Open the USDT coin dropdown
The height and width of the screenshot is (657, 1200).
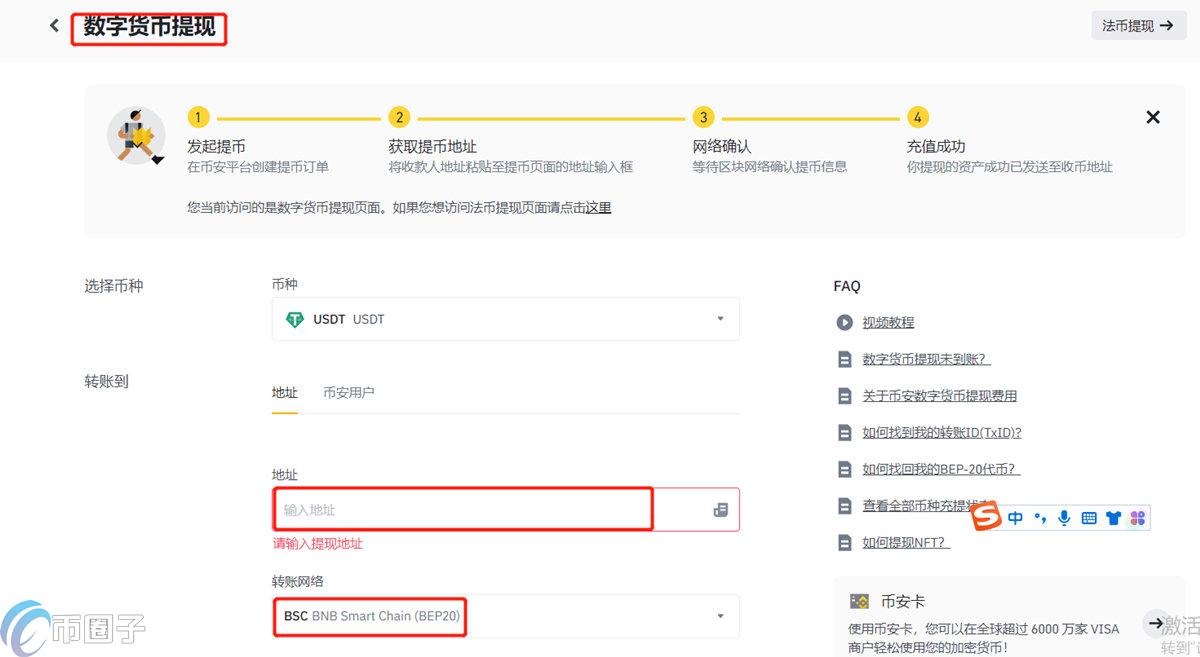[505, 319]
